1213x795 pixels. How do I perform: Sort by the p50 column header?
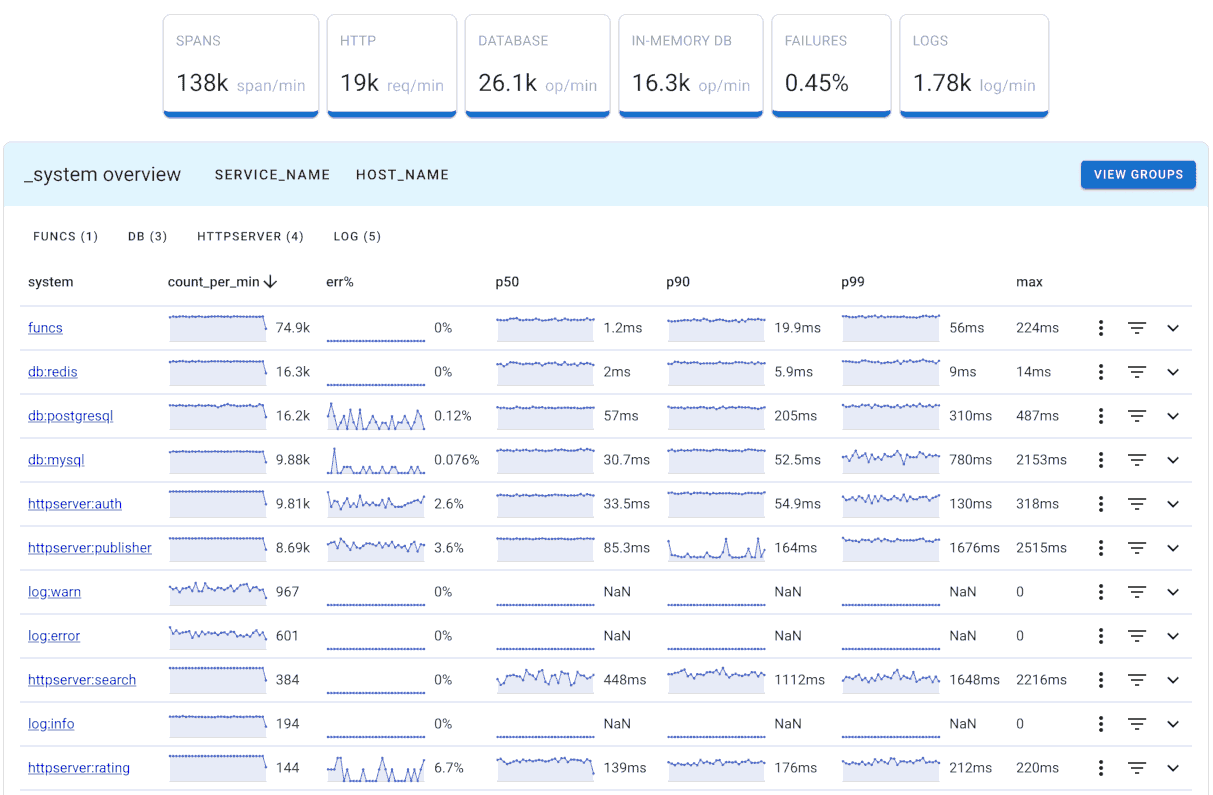pos(507,282)
